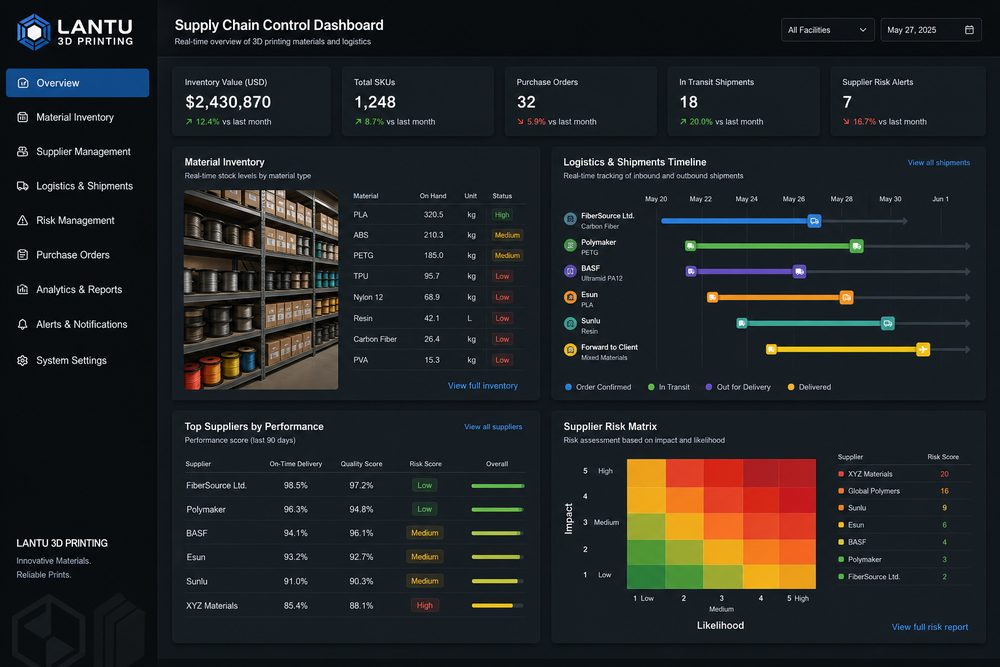The width and height of the screenshot is (1000, 667).
Task: Click Global Polymers risk score 16
Action: coord(945,491)
